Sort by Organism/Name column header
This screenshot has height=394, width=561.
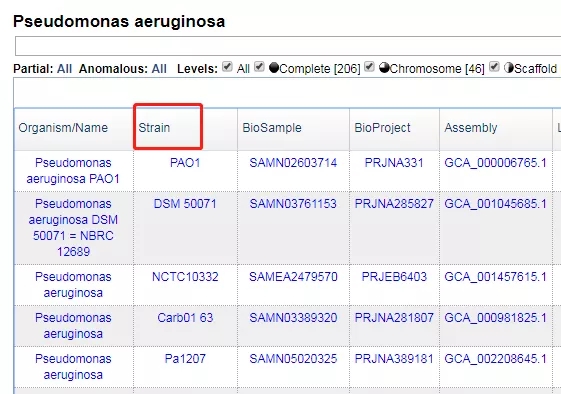coord(63,128)
